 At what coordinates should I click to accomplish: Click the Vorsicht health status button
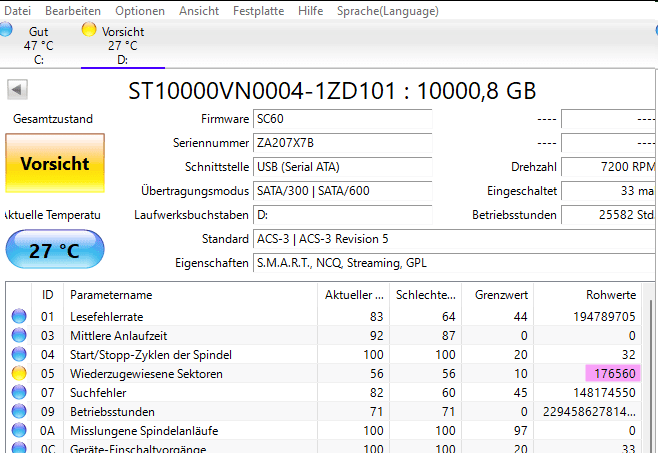pos(55,163)
